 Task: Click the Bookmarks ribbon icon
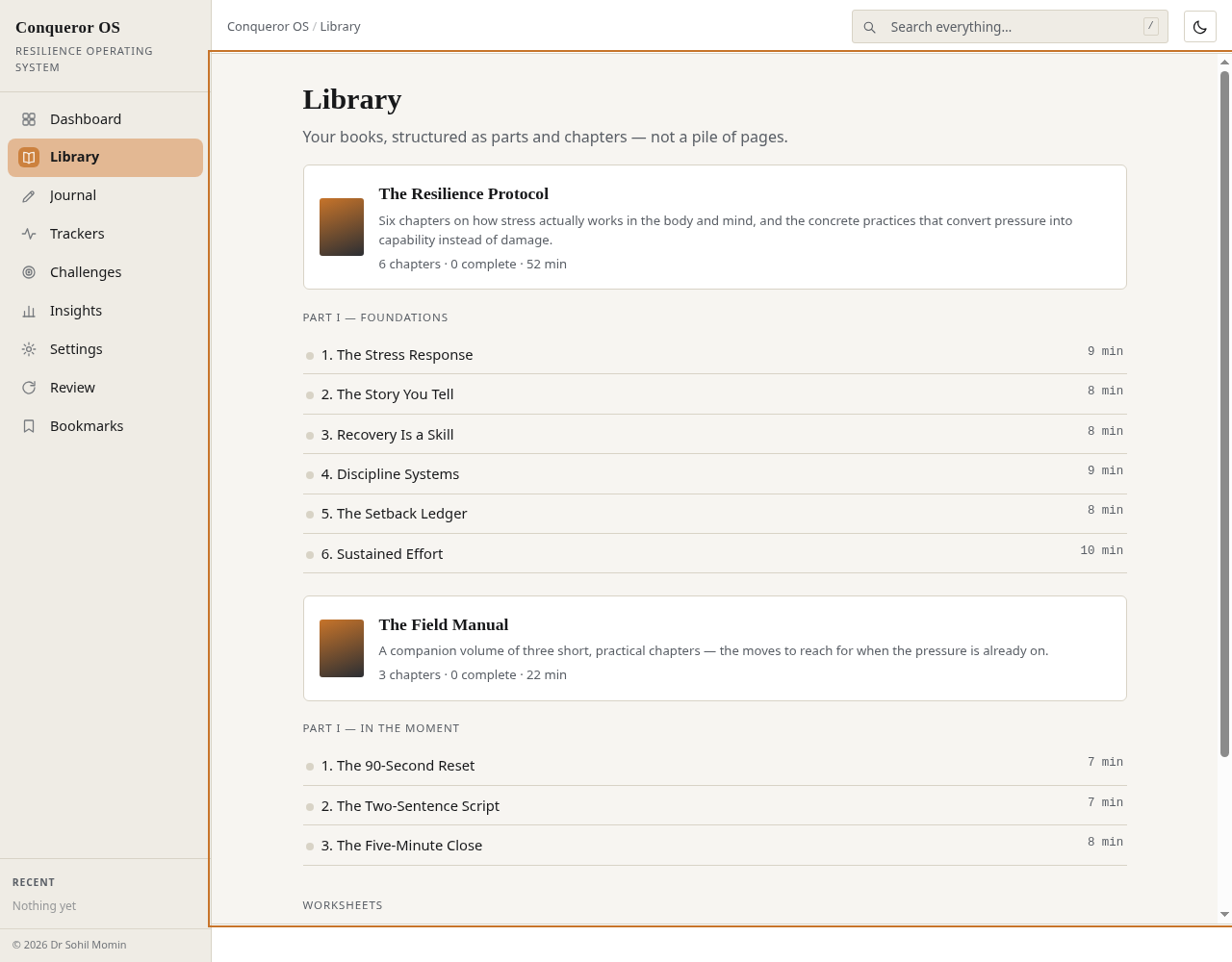click(x=29, y=426)
